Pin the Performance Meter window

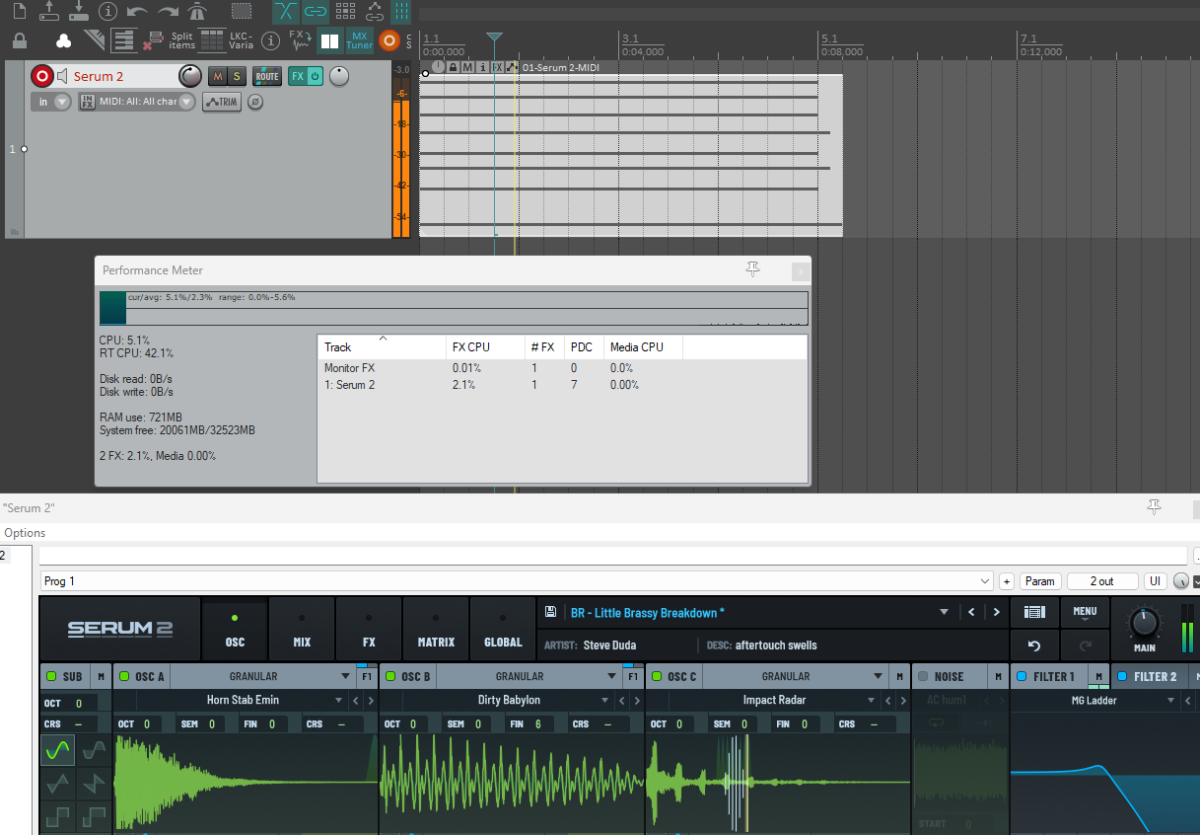pyautogui.click(x=752, y=270)
